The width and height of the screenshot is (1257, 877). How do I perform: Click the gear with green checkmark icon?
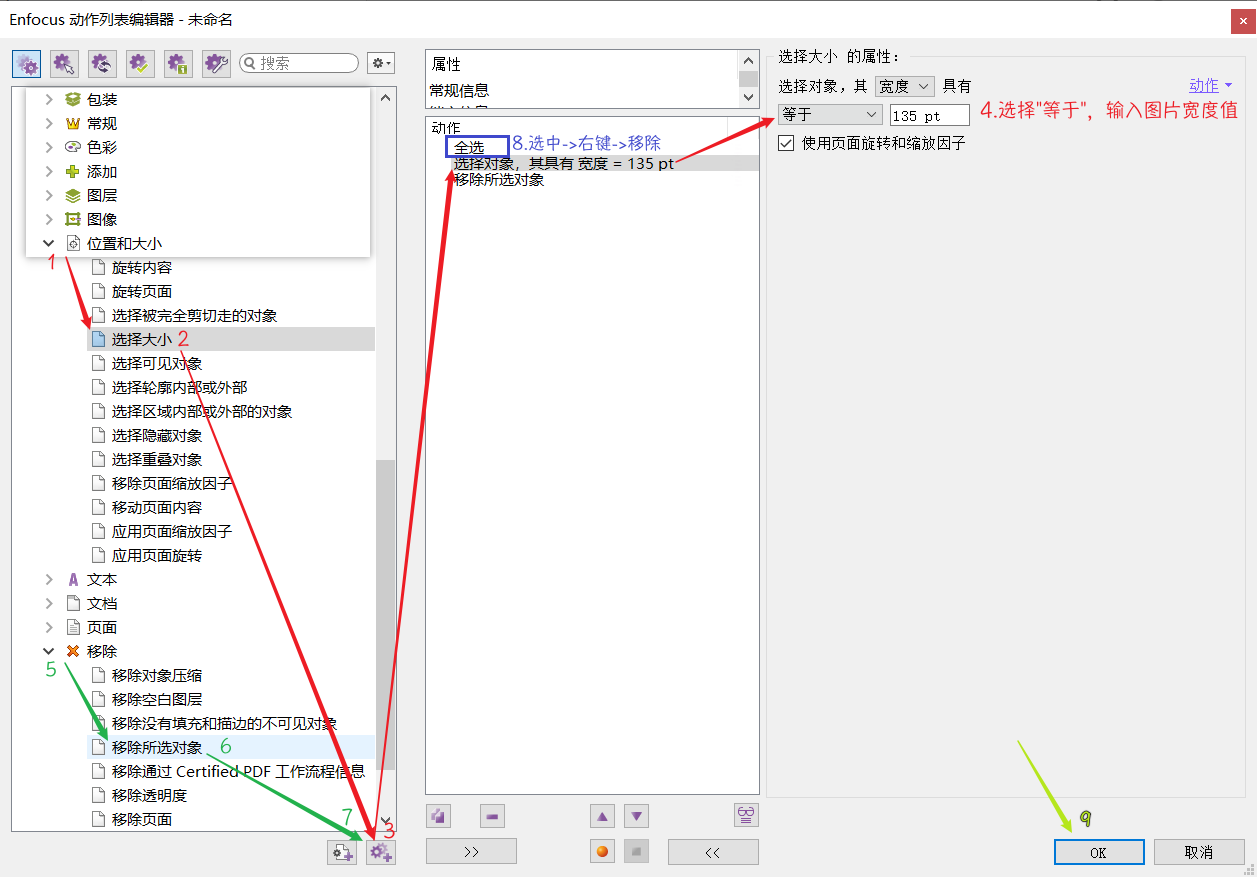coord(140,63)
